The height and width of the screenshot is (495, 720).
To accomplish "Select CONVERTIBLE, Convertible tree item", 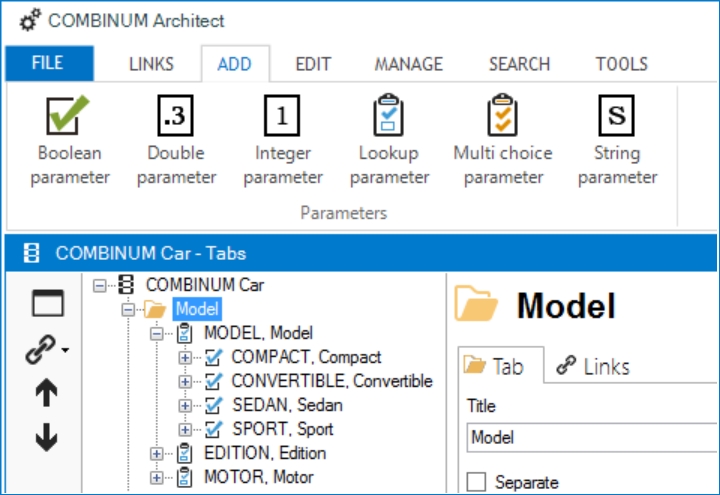I will 332,381.
